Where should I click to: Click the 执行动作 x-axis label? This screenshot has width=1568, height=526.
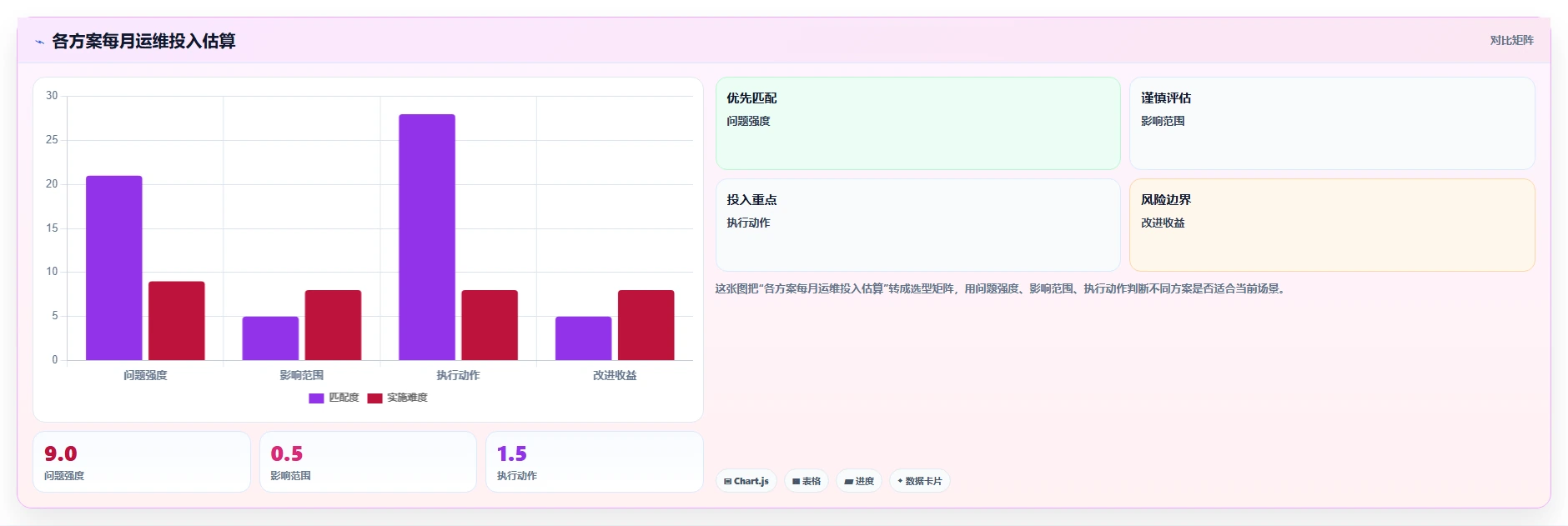pos(458,376)
